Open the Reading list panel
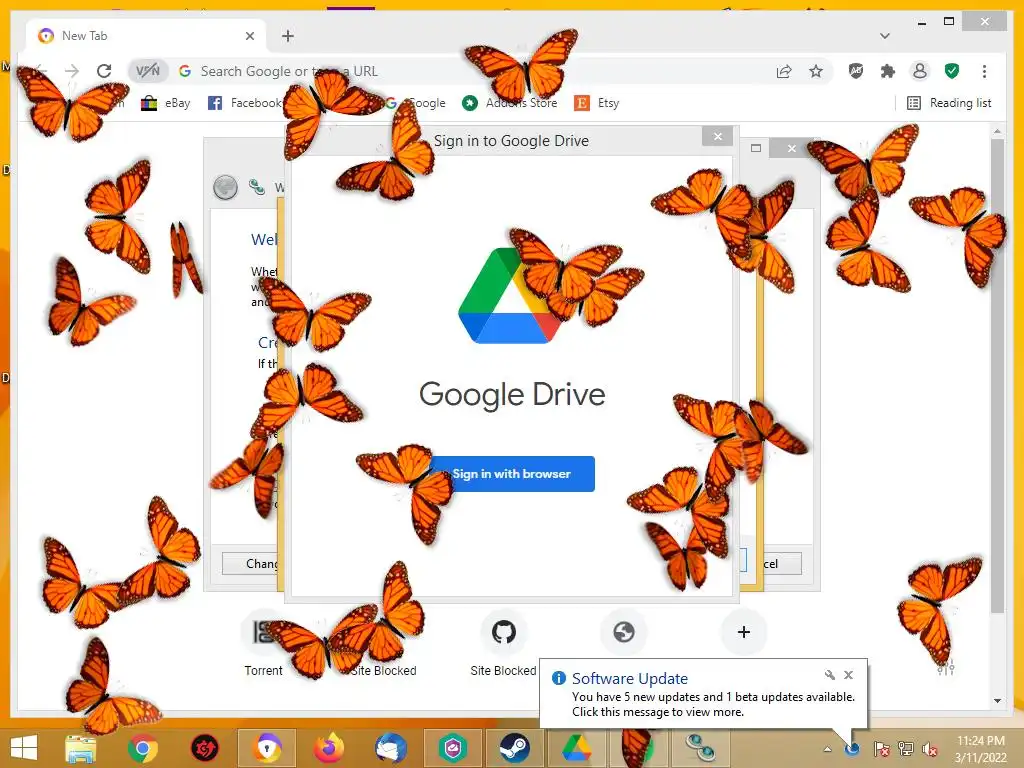1024x768 pixels. [950, 103]
